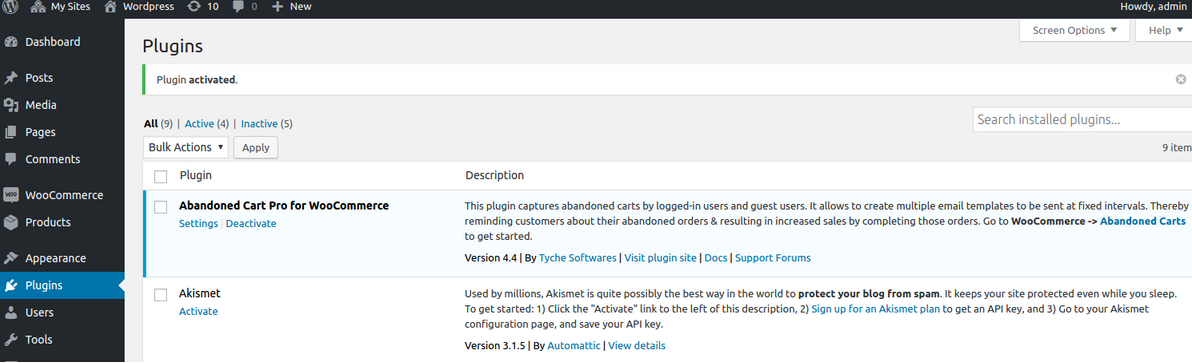This screenshot has width=1192, height=363.
Task: Activate the Akismet plugin
Action: pyautogui.click(x=198, y=311)
